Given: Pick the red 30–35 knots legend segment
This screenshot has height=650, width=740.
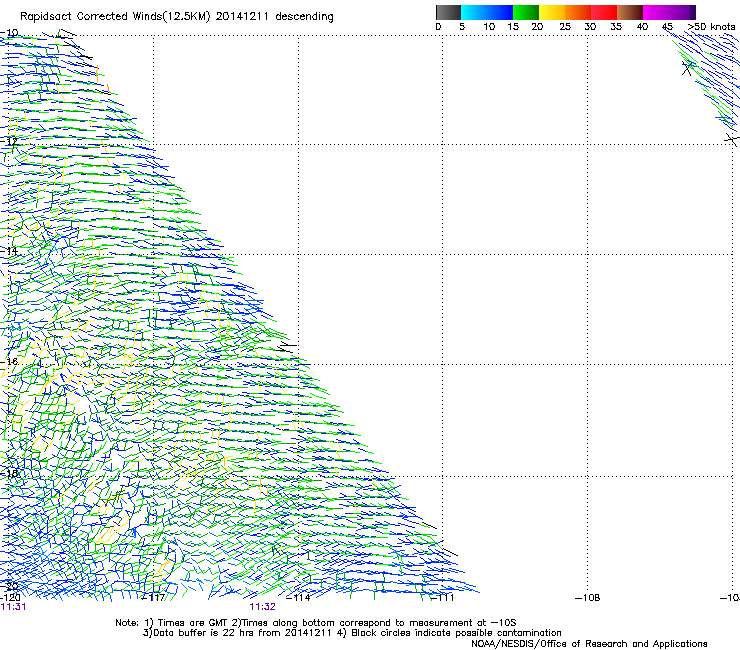Looking at the screenshot, I should coord(604,12).
